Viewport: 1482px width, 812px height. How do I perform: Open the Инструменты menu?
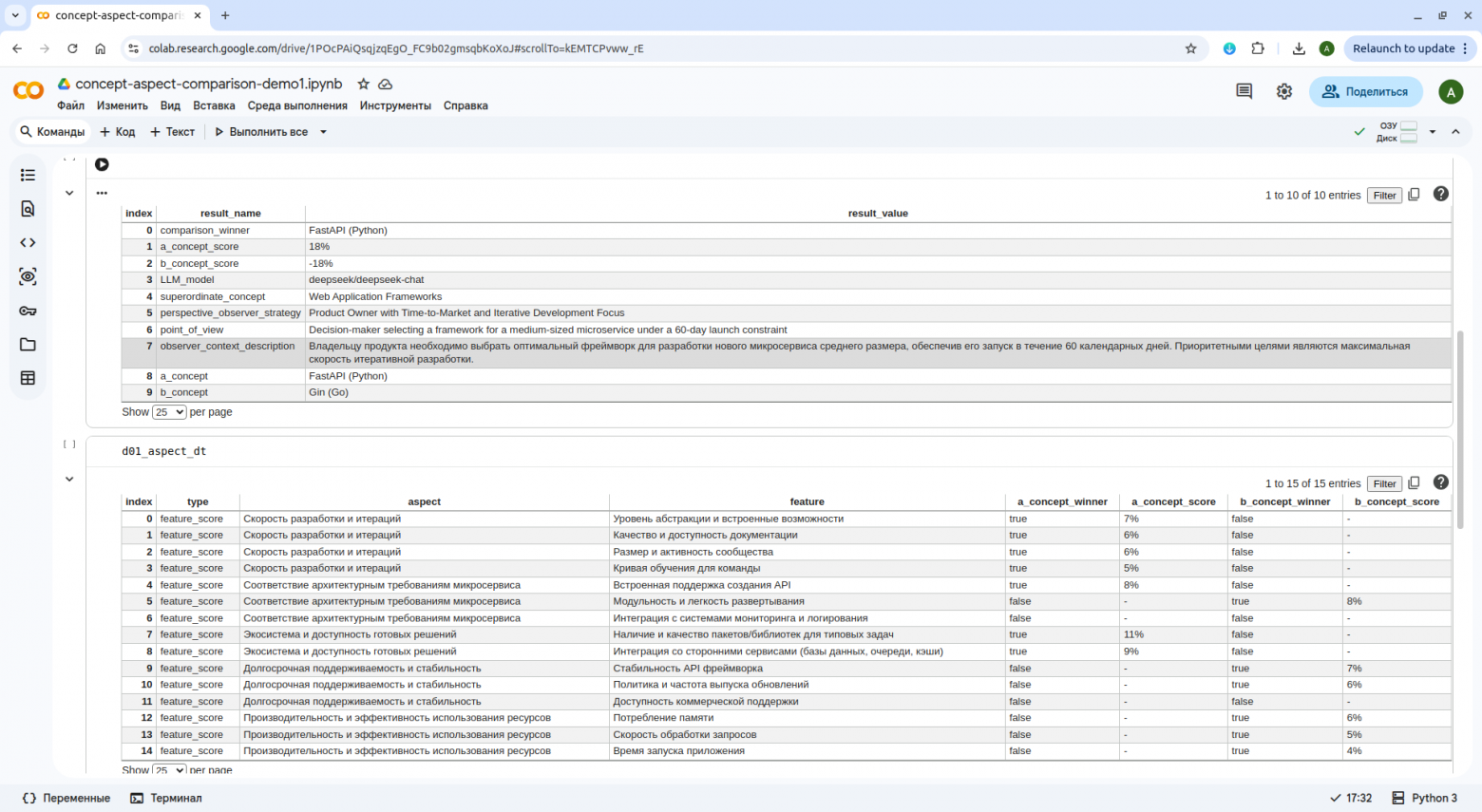tap(395, 105)
